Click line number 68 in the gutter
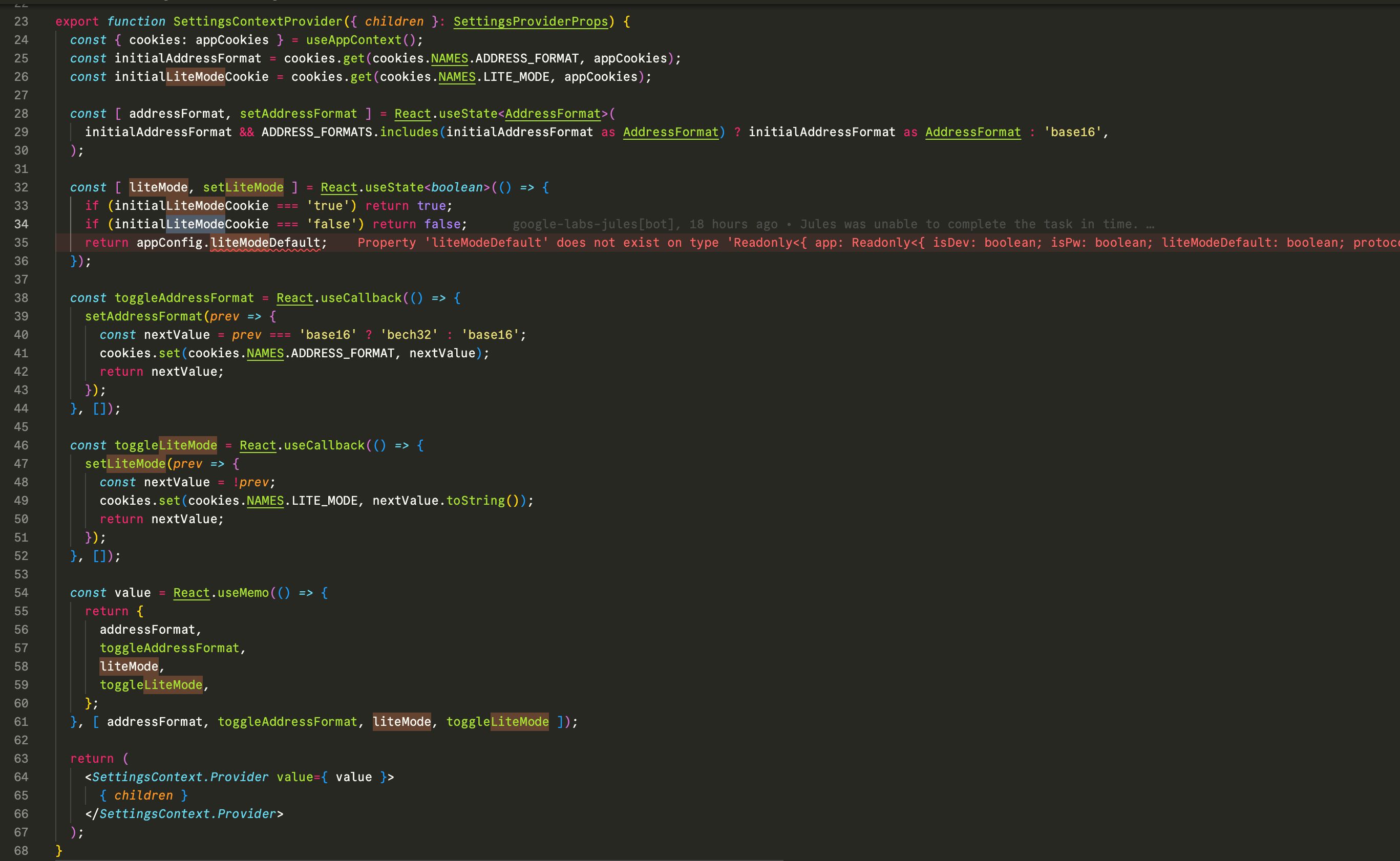The width and height of the screenshot is (1400, 861). (x=21, y=851)
